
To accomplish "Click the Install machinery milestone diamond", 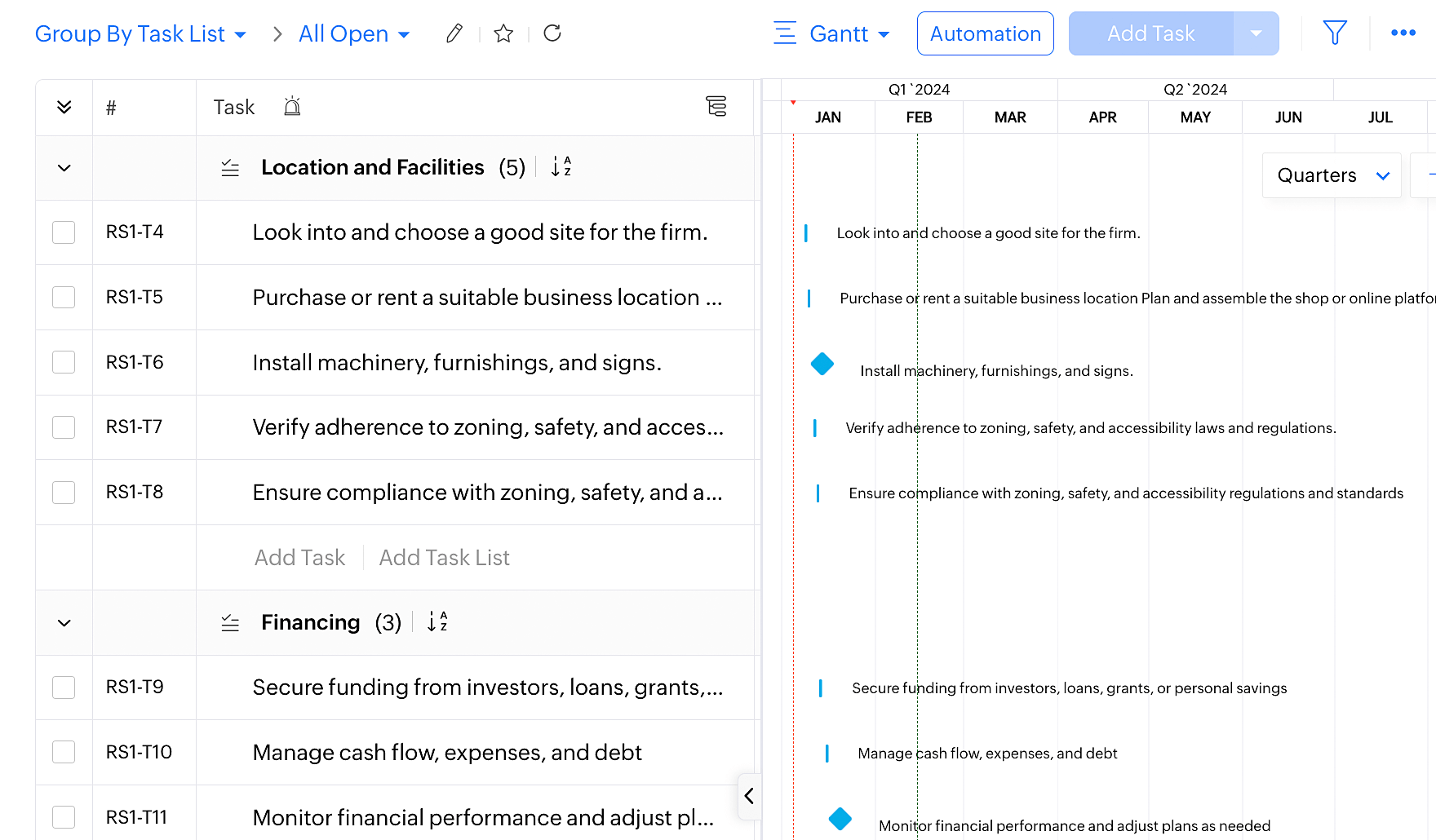I will click(x=822, y=364).
